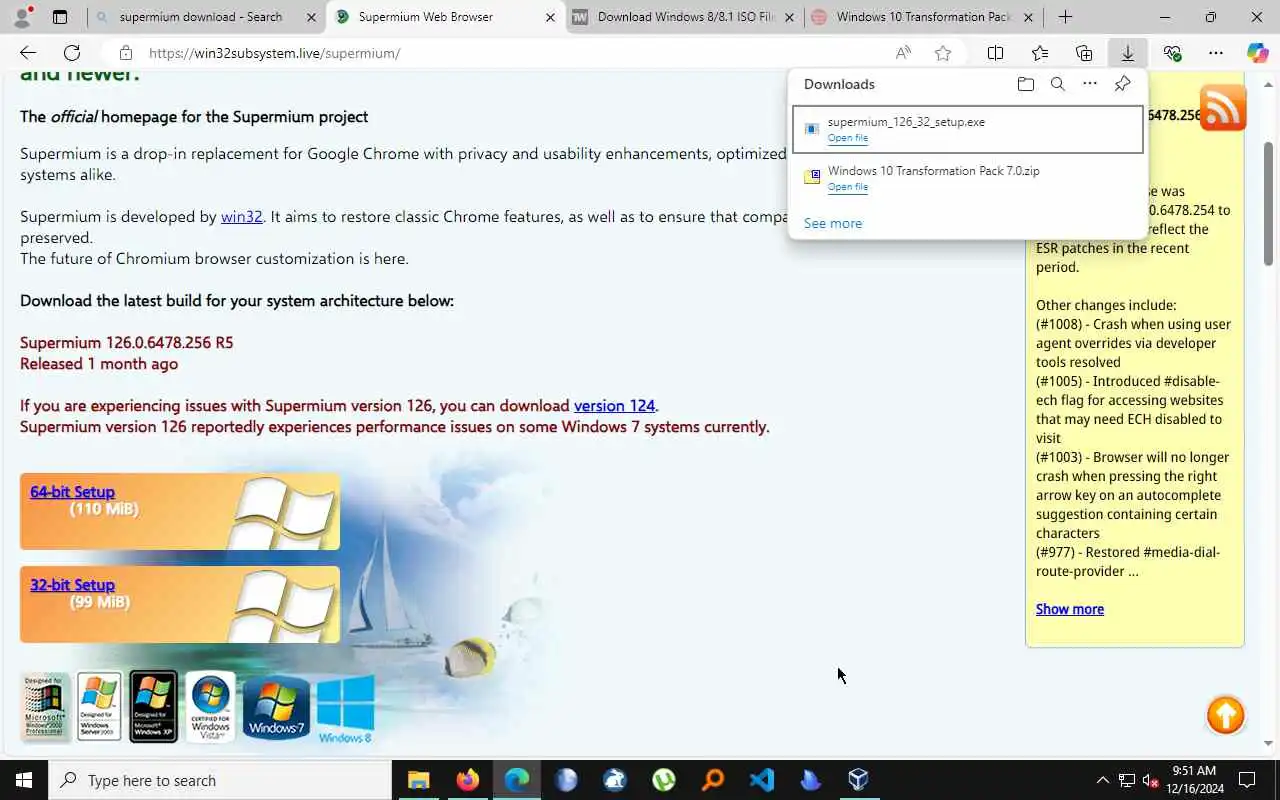
Task: Click See more in Downloads panel
Action: (x=833, y=223)
